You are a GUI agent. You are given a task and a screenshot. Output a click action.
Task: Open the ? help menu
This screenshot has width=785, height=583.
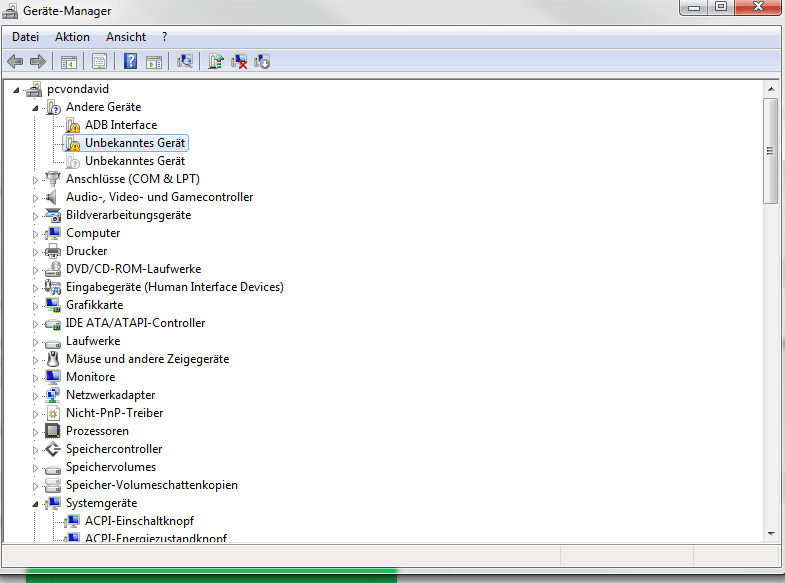(x=165, y=37)
